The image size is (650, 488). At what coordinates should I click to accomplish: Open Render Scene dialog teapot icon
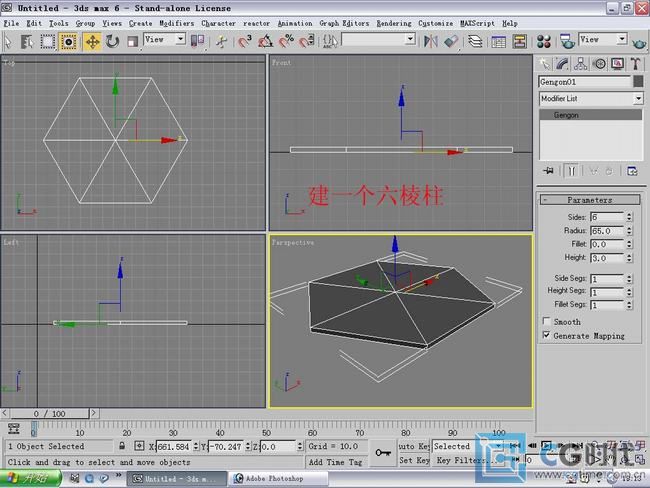567,41
